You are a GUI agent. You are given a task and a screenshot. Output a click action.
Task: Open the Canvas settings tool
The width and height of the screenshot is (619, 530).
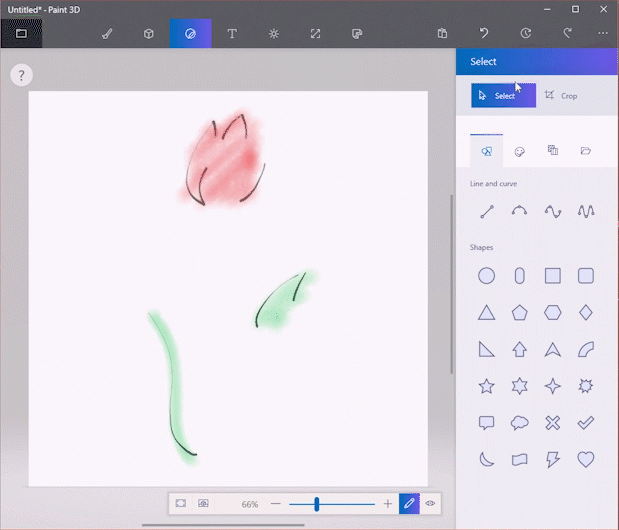315,33
